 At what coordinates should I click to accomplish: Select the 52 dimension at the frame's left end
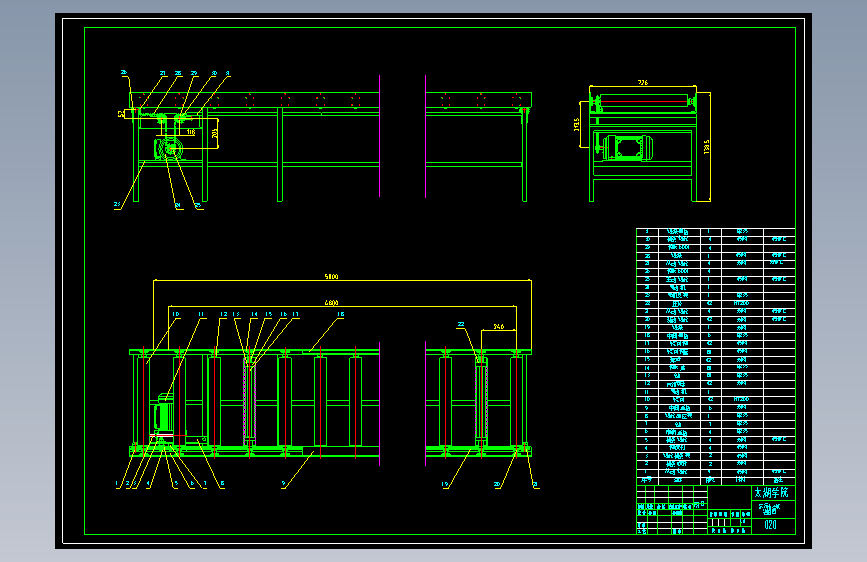[x=121, y=113]
